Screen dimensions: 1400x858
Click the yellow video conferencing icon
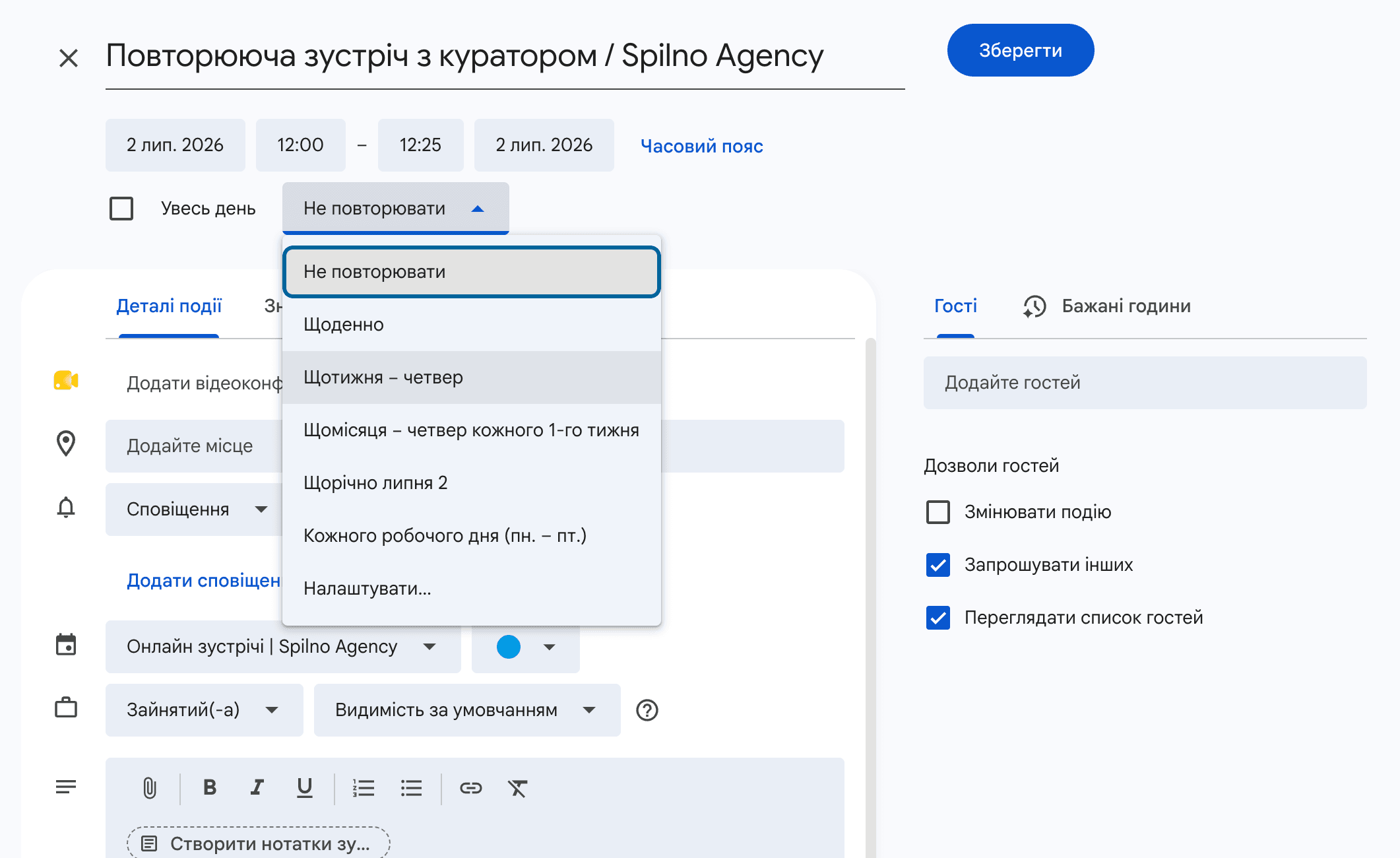(66, 380)
